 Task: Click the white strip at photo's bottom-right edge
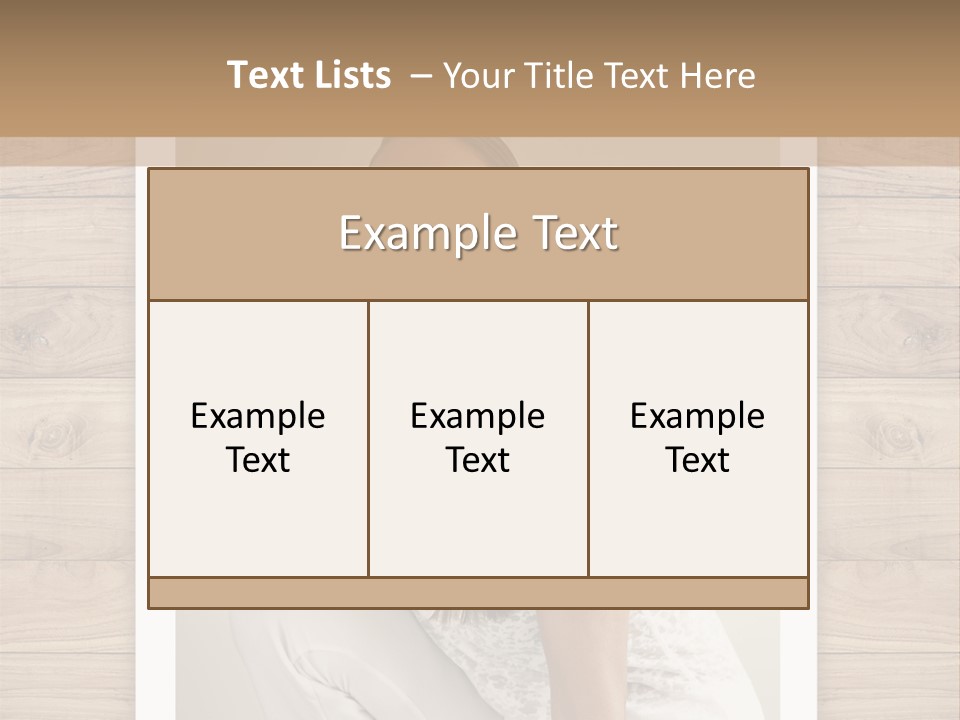coord(798,665)
